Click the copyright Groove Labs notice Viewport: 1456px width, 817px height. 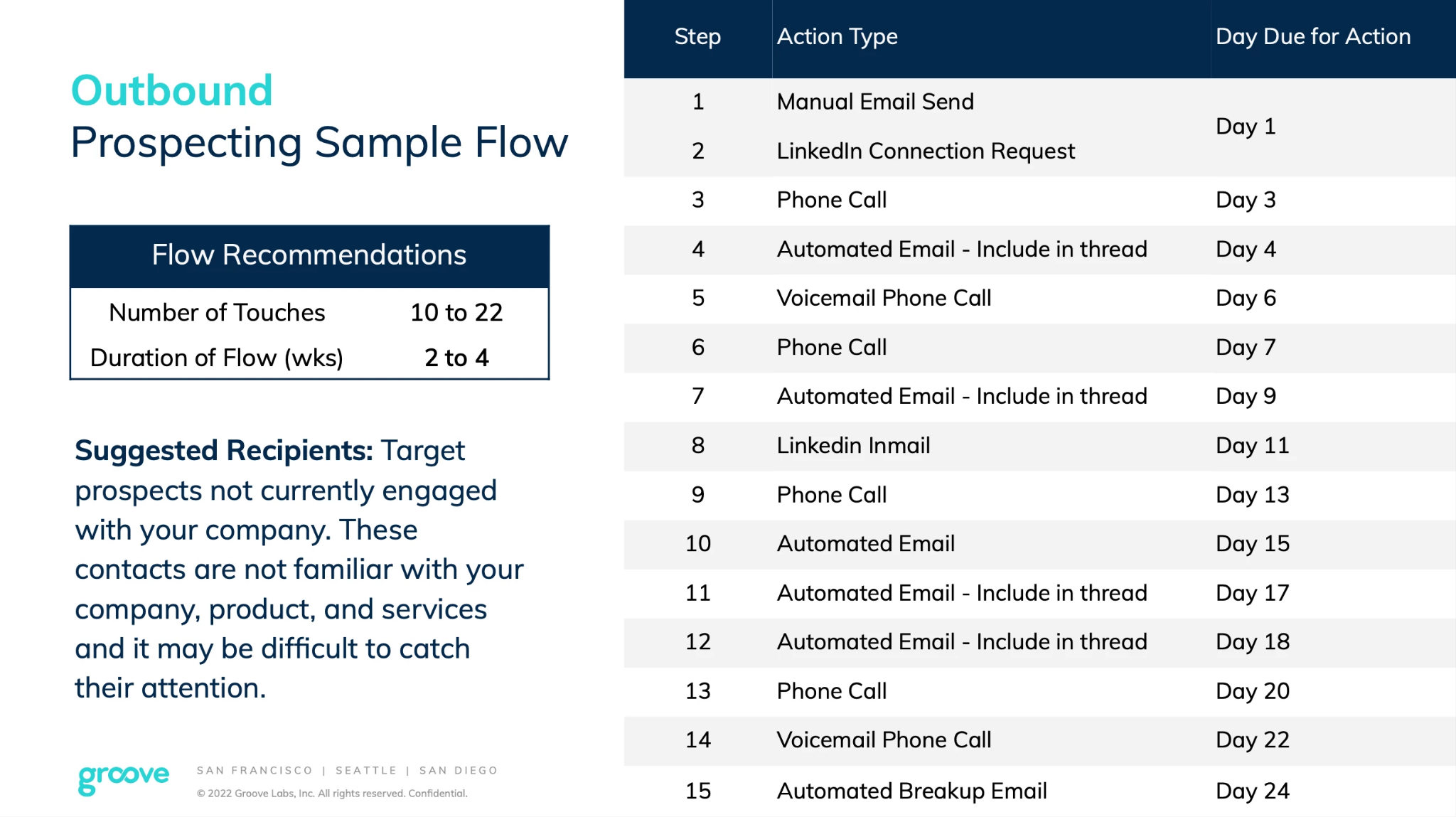[332, 794]
